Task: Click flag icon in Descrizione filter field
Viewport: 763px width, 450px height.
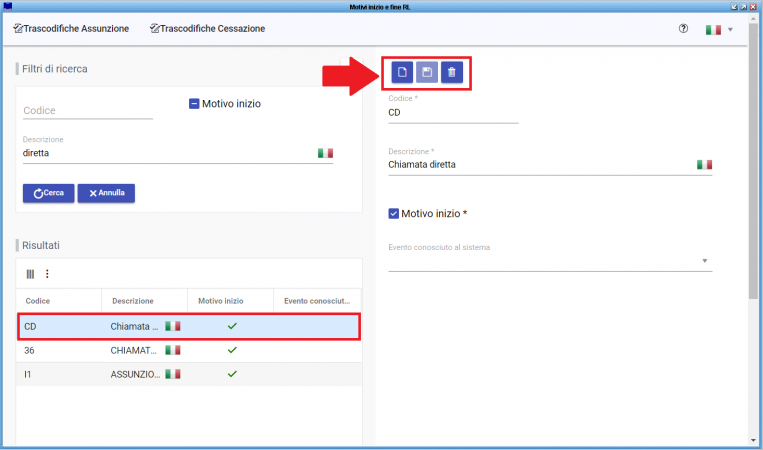Action: tap(326, 153)
